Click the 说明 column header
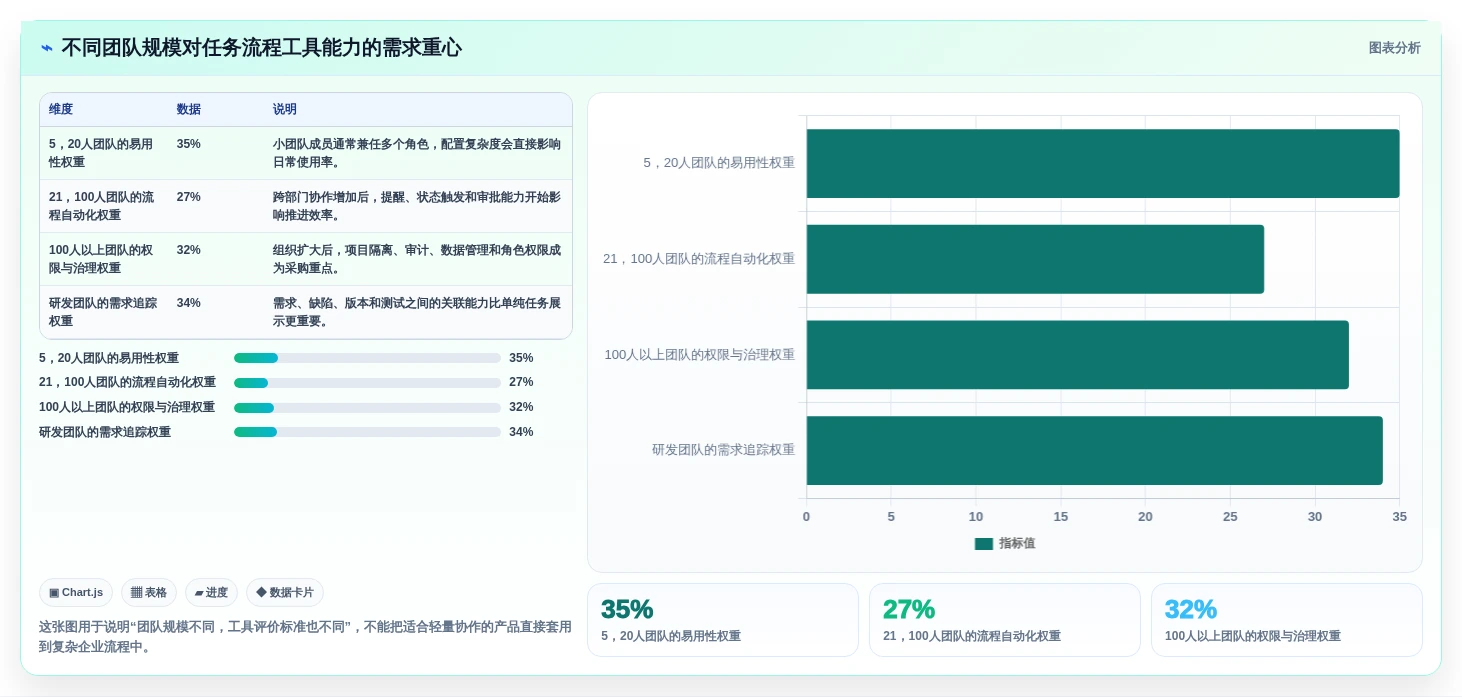The height and width of the screenshot is (697, 1462). pos(285,109)
